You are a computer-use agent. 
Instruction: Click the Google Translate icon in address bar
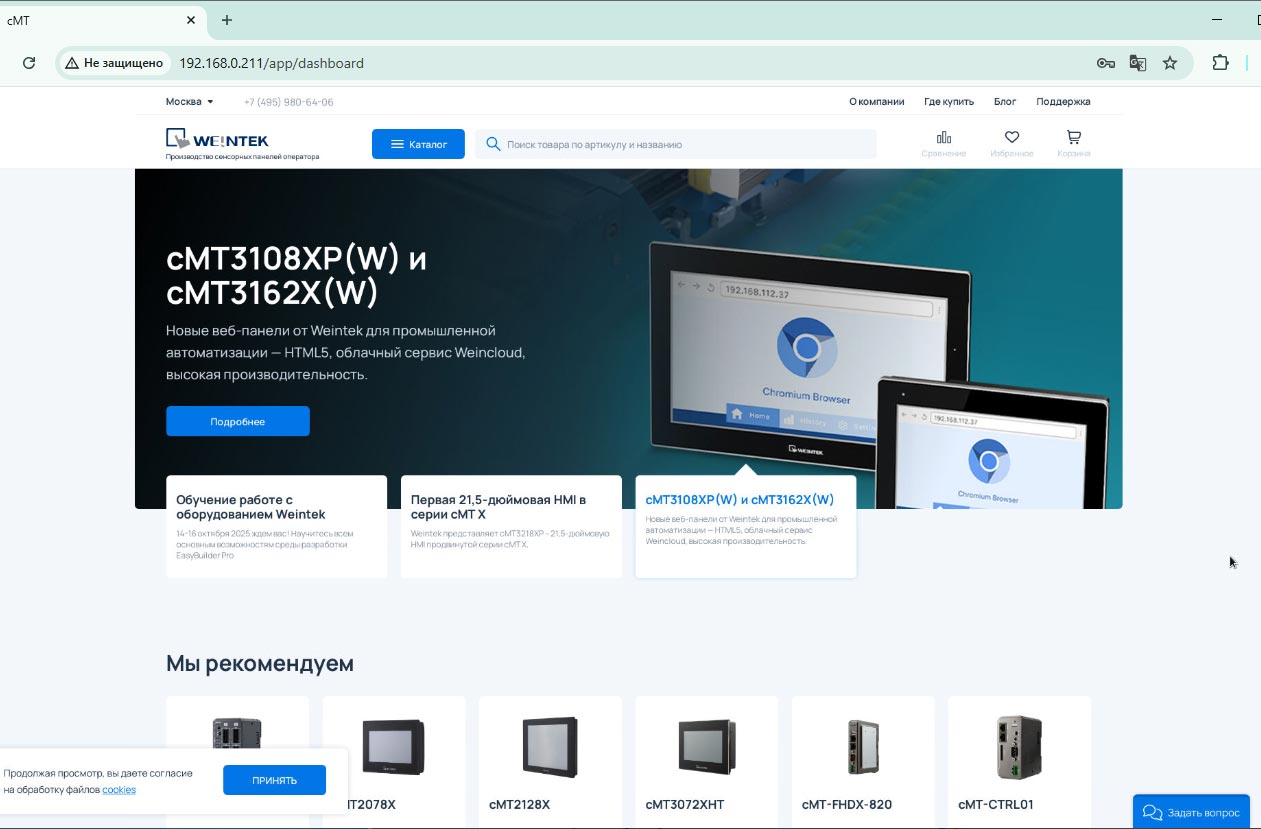pos(1137,63)
